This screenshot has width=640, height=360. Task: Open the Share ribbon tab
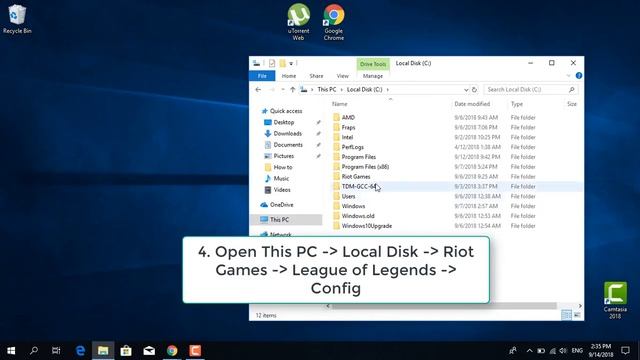point(316,76)
